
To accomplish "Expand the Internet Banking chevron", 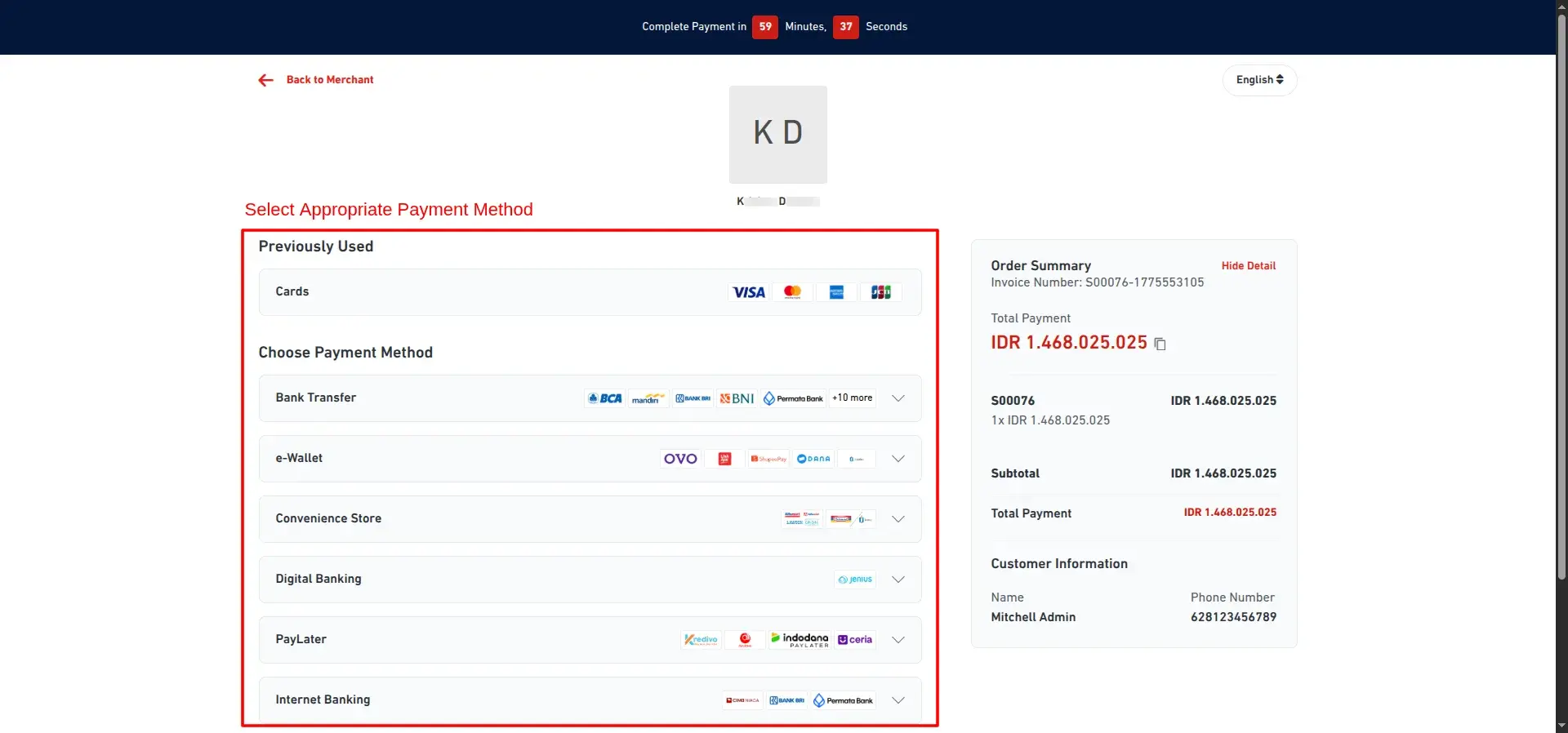I will point(898,700).
